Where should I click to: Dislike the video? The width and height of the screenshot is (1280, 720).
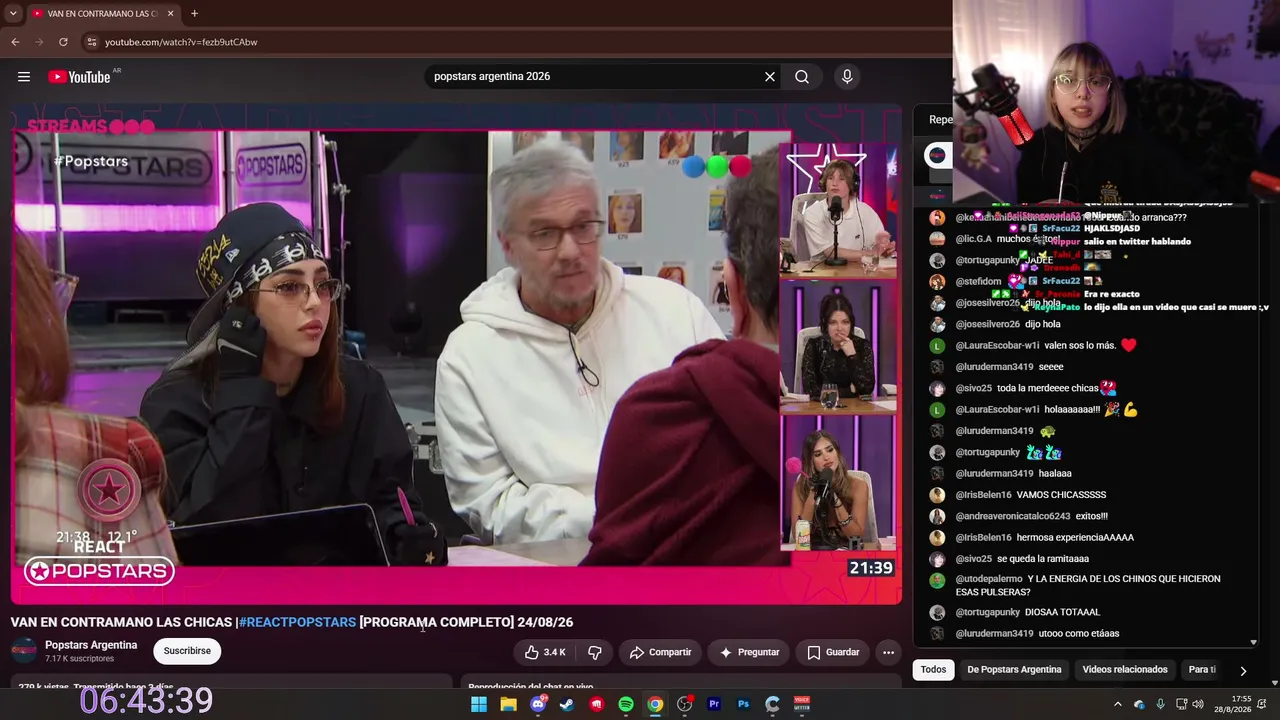pyautogui.click(x=594, y=652)
